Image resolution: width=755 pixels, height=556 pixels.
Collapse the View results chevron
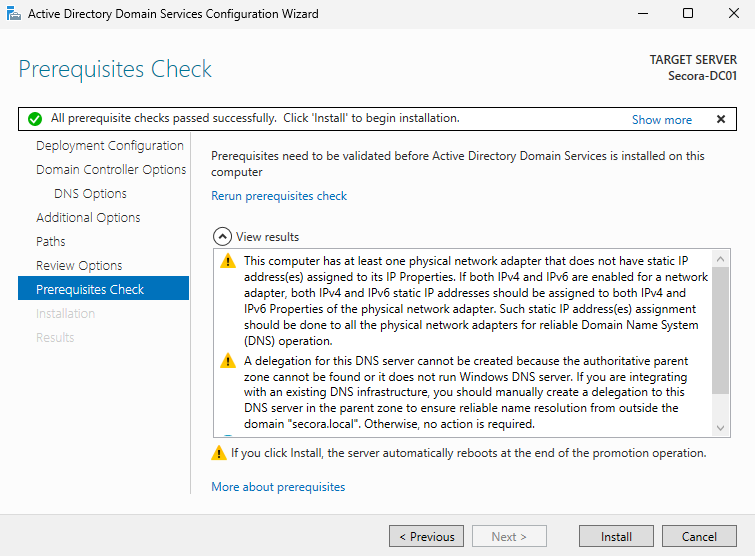pos(222,237)
